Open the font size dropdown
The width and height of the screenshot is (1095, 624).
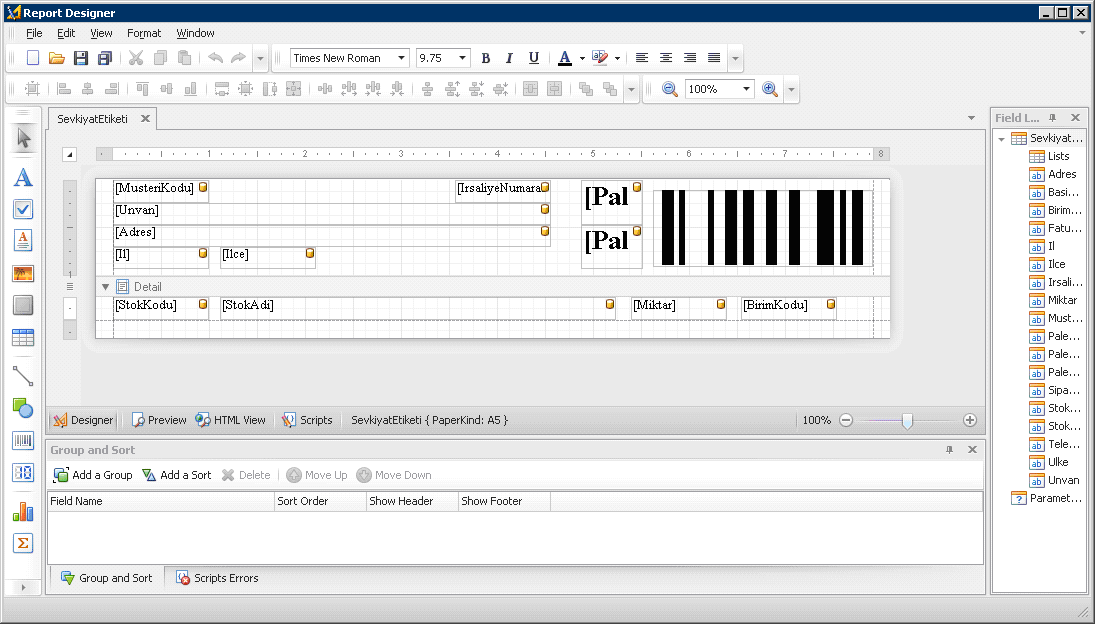coord(462,58)
